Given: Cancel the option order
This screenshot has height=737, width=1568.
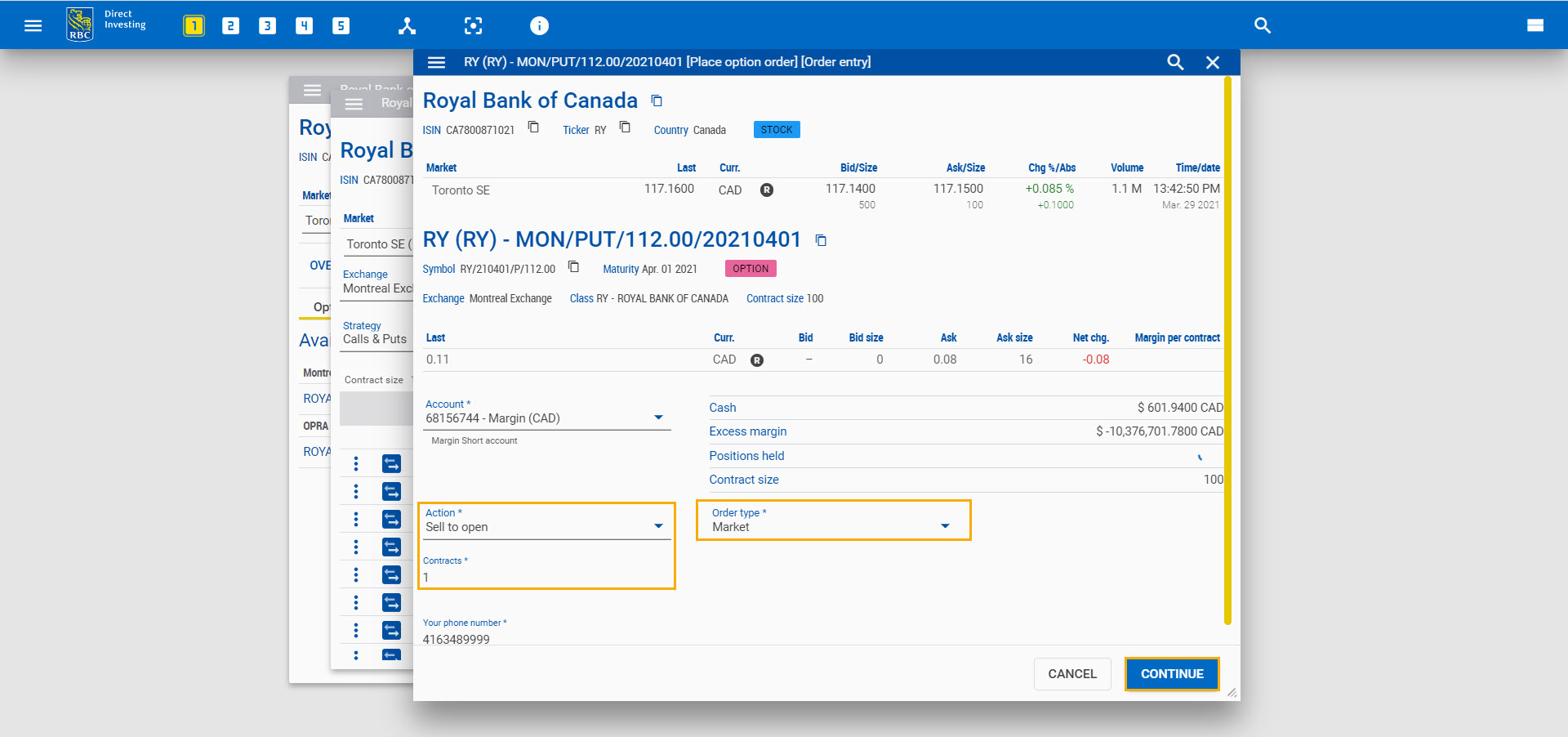Looking at the screenshot, I should [1071, 673].
